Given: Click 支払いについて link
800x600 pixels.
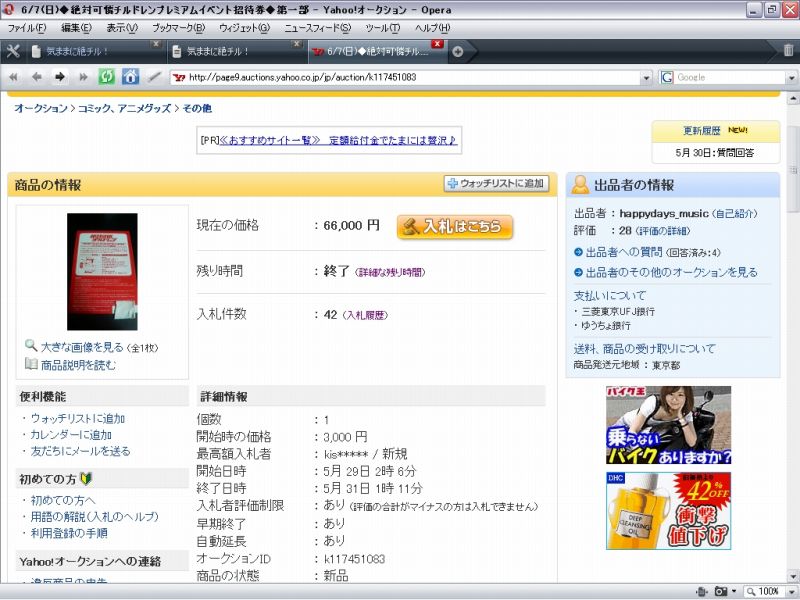Looking at the screenshot, I should pos(610,295).
